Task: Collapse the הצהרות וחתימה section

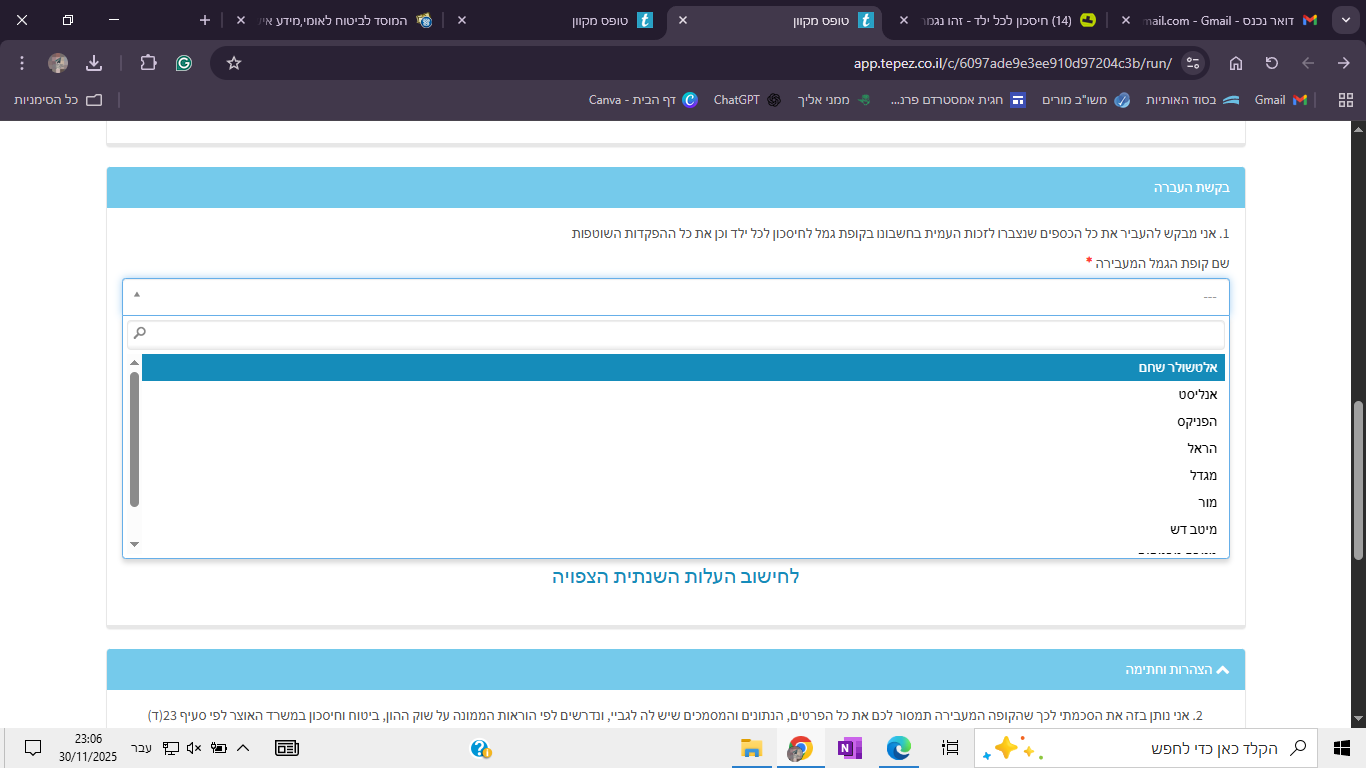Action: pyautogui.click(x=1224, y=670)
